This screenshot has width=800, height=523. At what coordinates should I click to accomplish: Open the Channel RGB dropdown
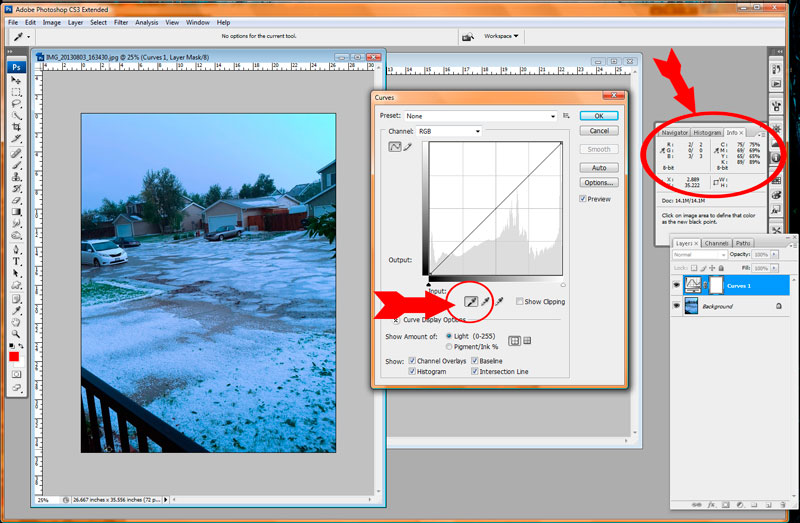point(449,131)
